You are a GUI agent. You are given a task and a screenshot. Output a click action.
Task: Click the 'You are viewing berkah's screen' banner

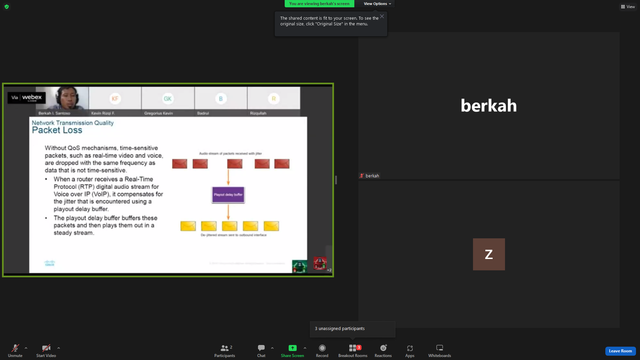click(x=319, y=4)
